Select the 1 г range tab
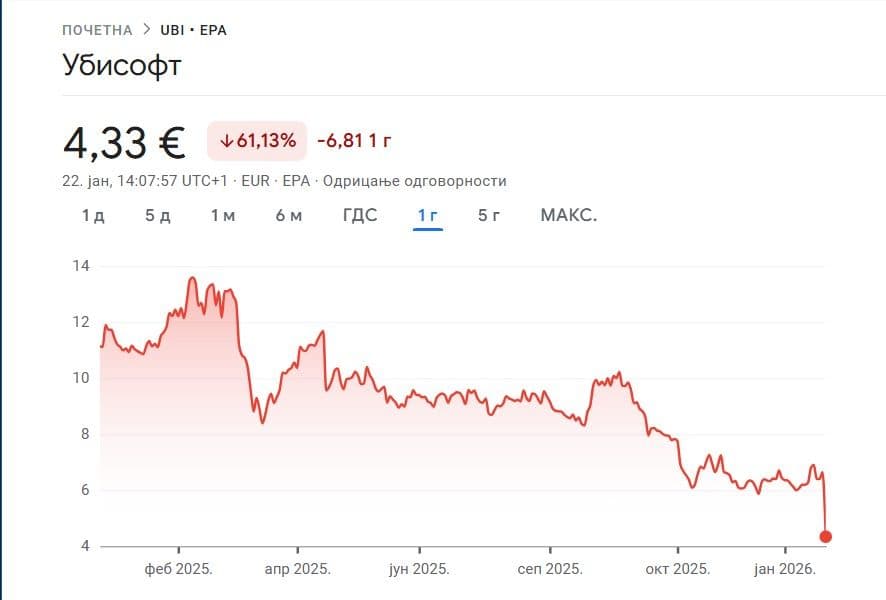The height and width of the screenshot is (600, 886). point(428,215)
